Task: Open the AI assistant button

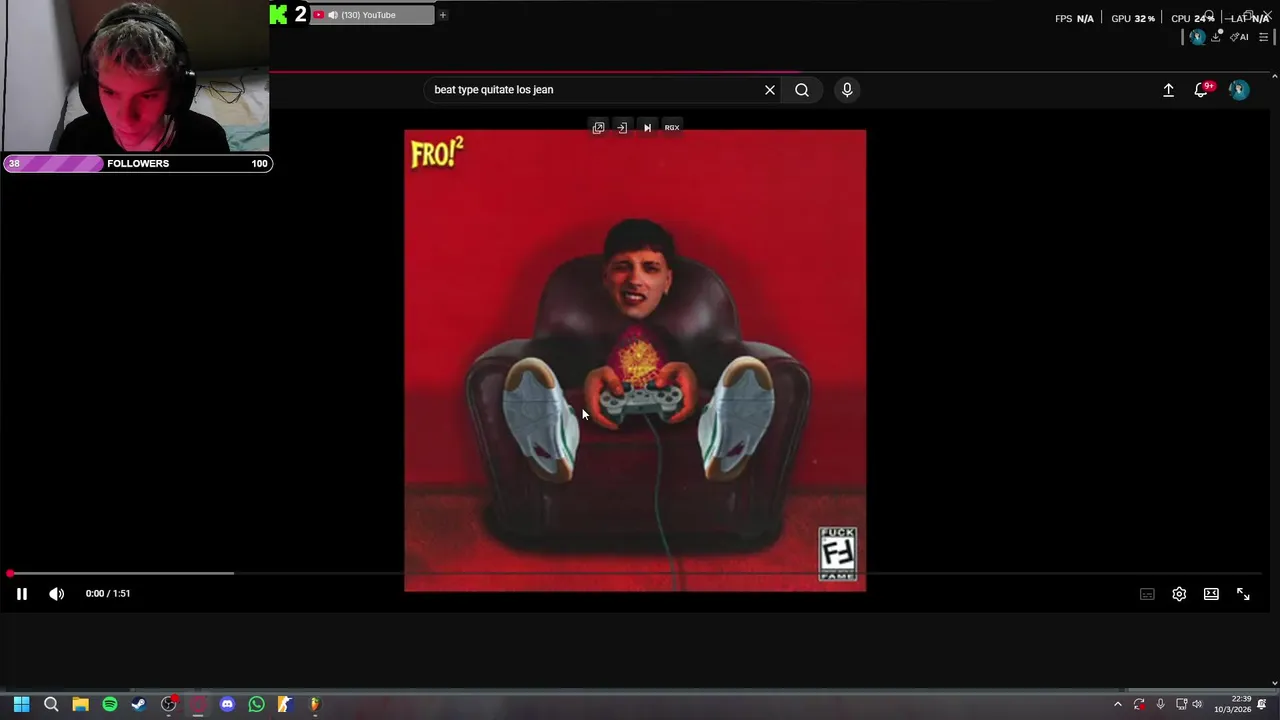Action: 1240,37
